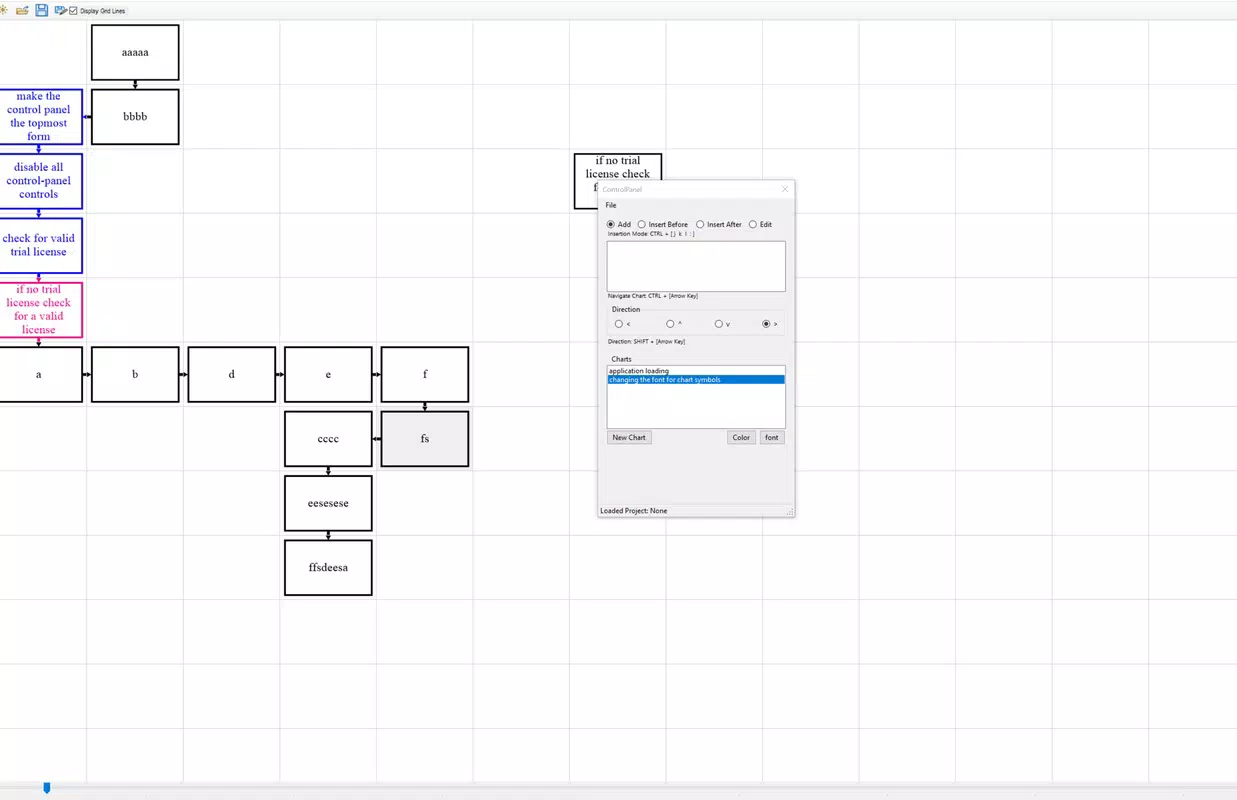1237x800 pixels.
Task: Set direction to up (^) radio
Action: (x=670, y=324)
